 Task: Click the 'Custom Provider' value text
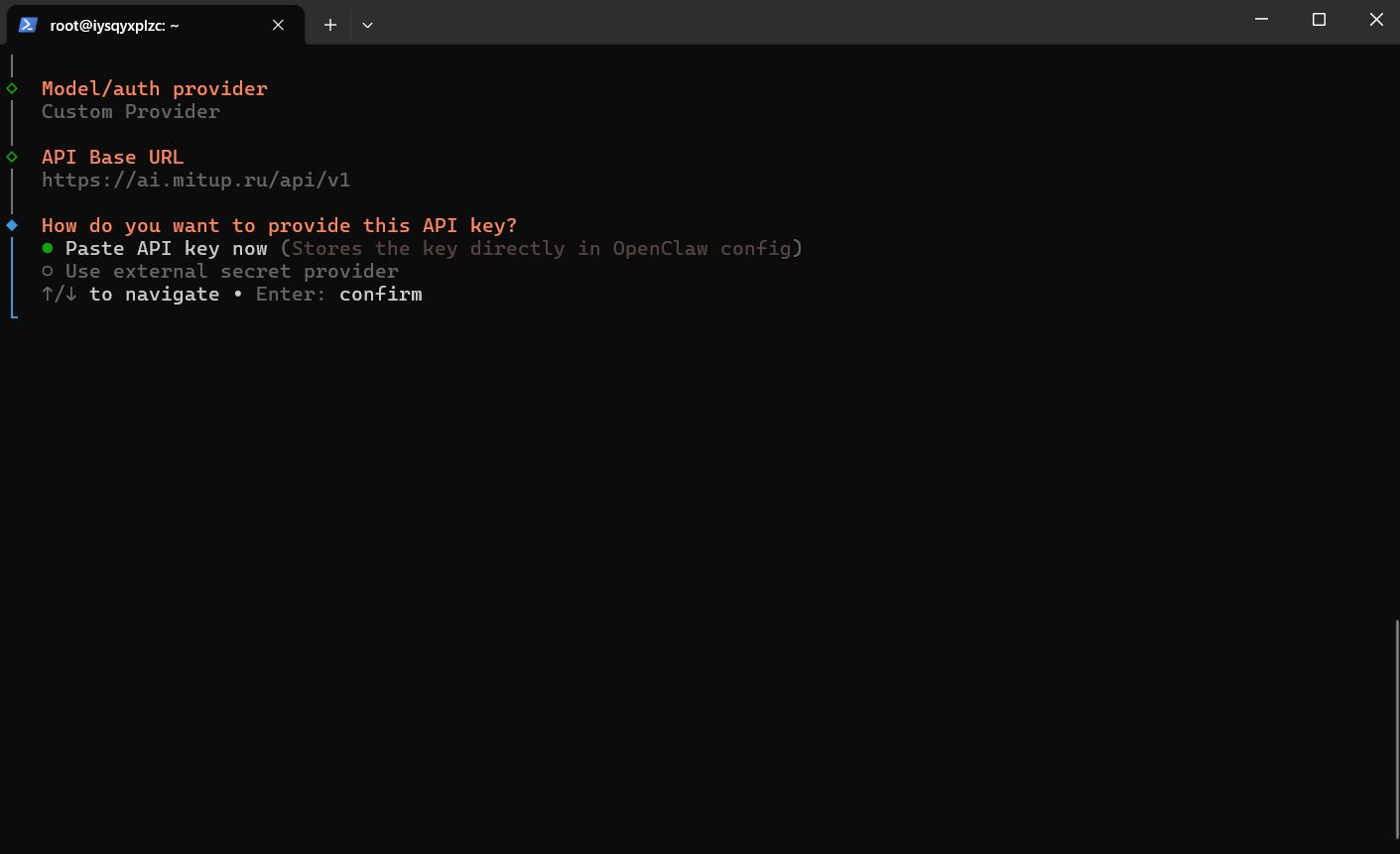click(x=131, y=111)
